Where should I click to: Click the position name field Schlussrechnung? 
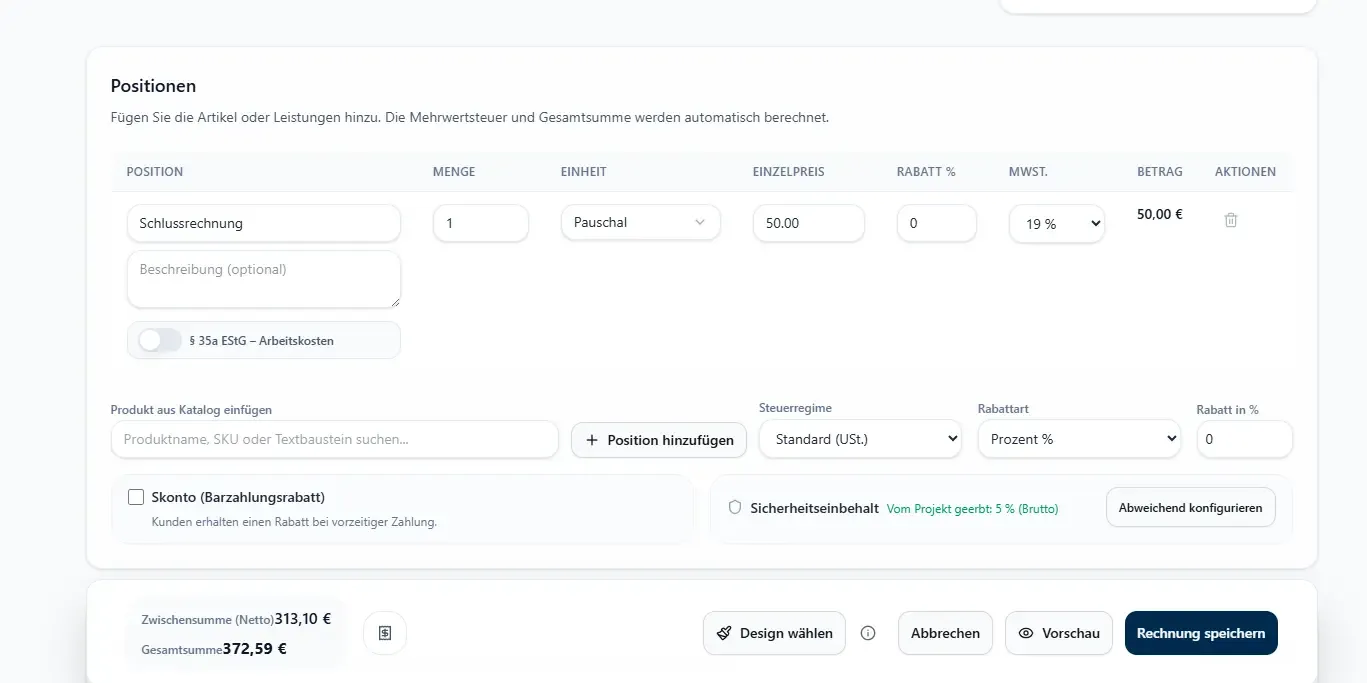pyautogui.click(x=264, y=223)
